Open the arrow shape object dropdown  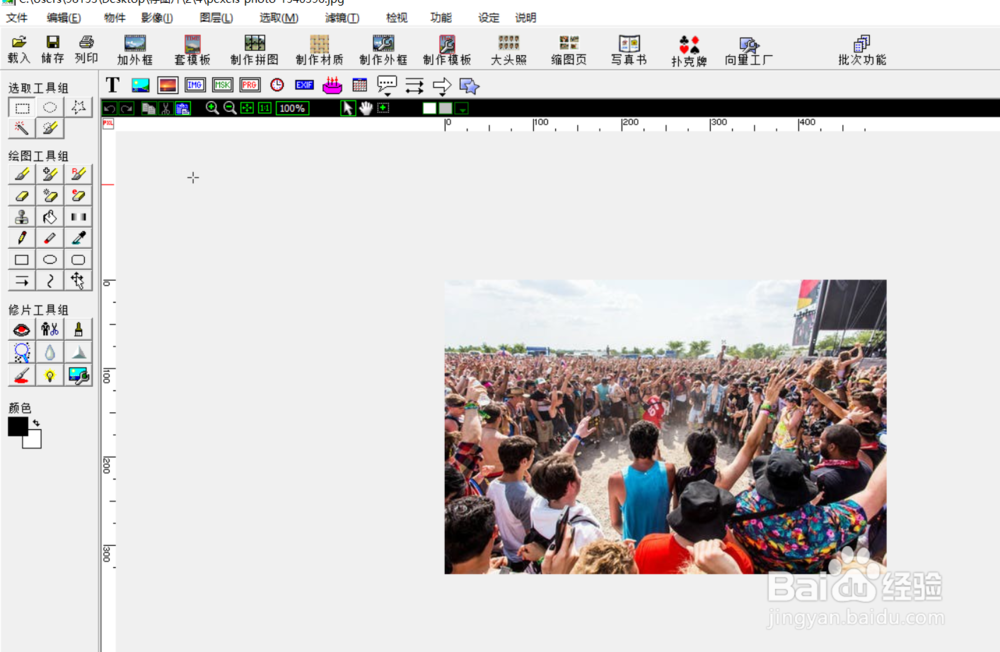tap(441, 85)
